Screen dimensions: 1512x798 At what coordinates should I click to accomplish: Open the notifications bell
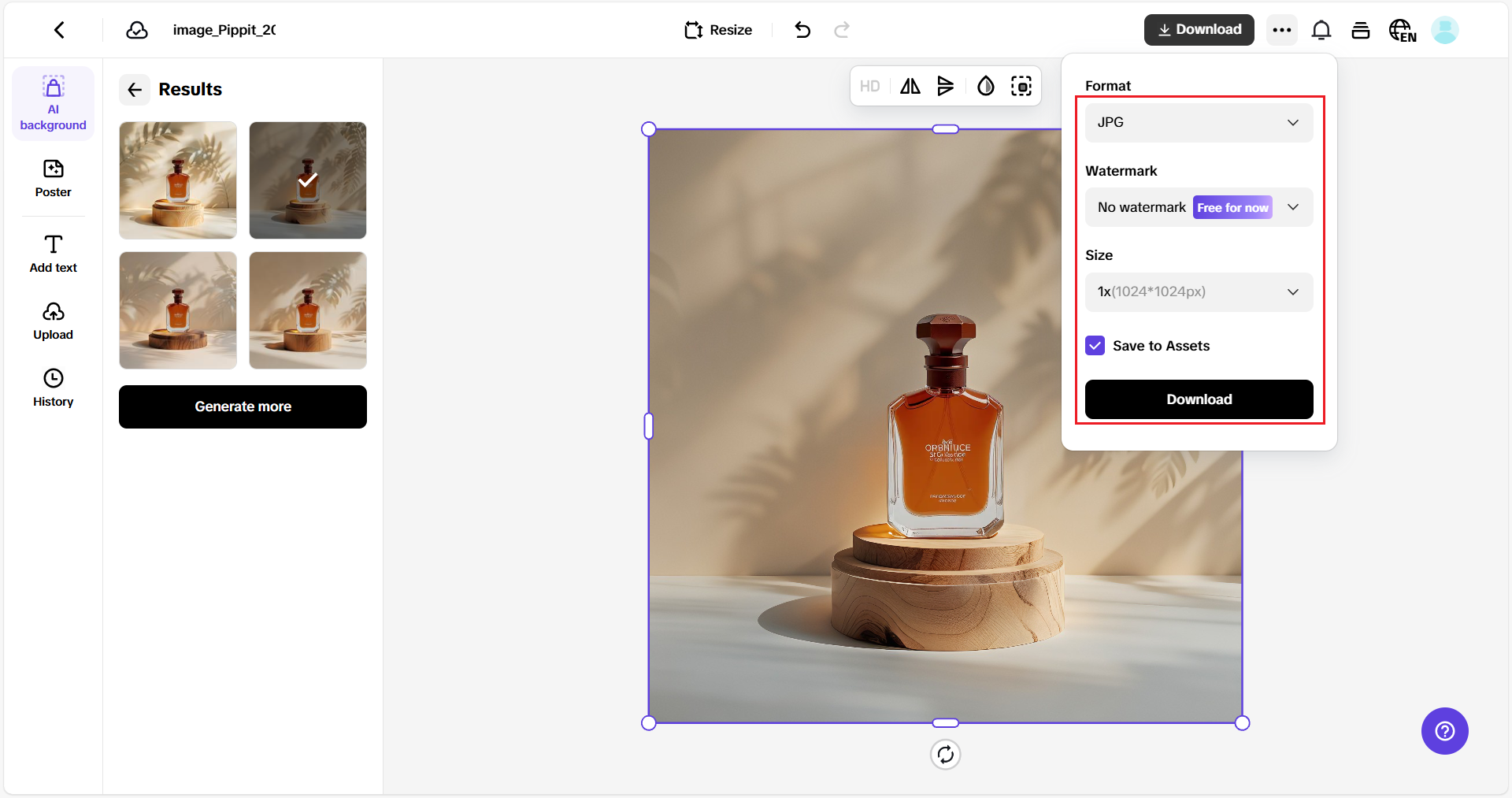pos(1321,29)
